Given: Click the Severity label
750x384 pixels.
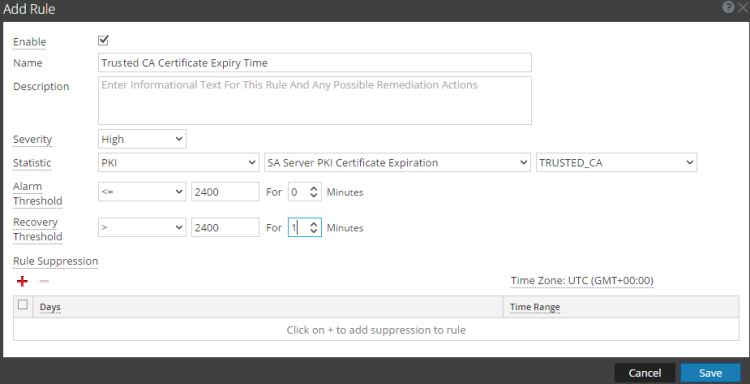Looking at the screenshot, I should [33, 140].
